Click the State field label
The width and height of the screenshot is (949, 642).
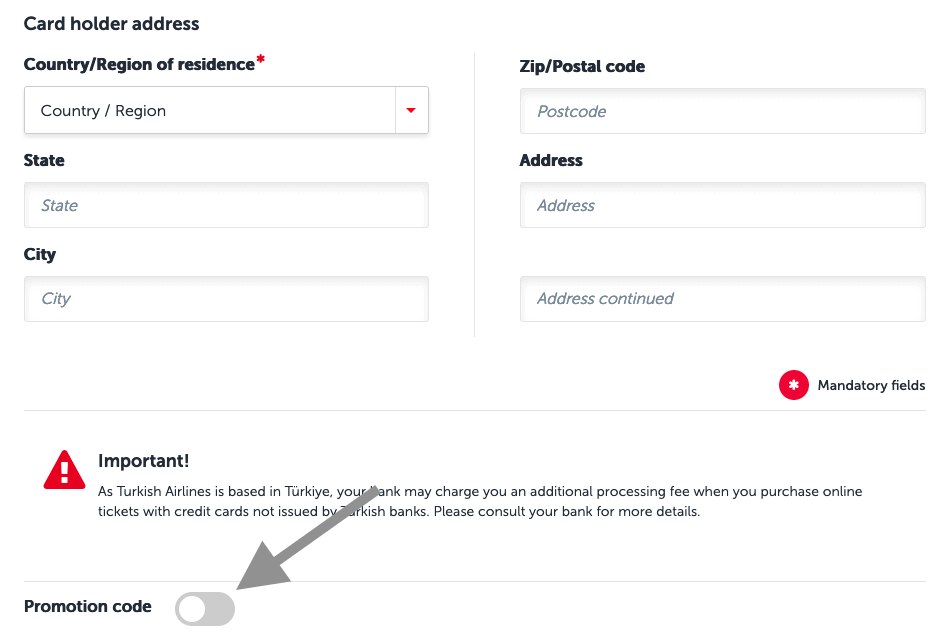44,160
